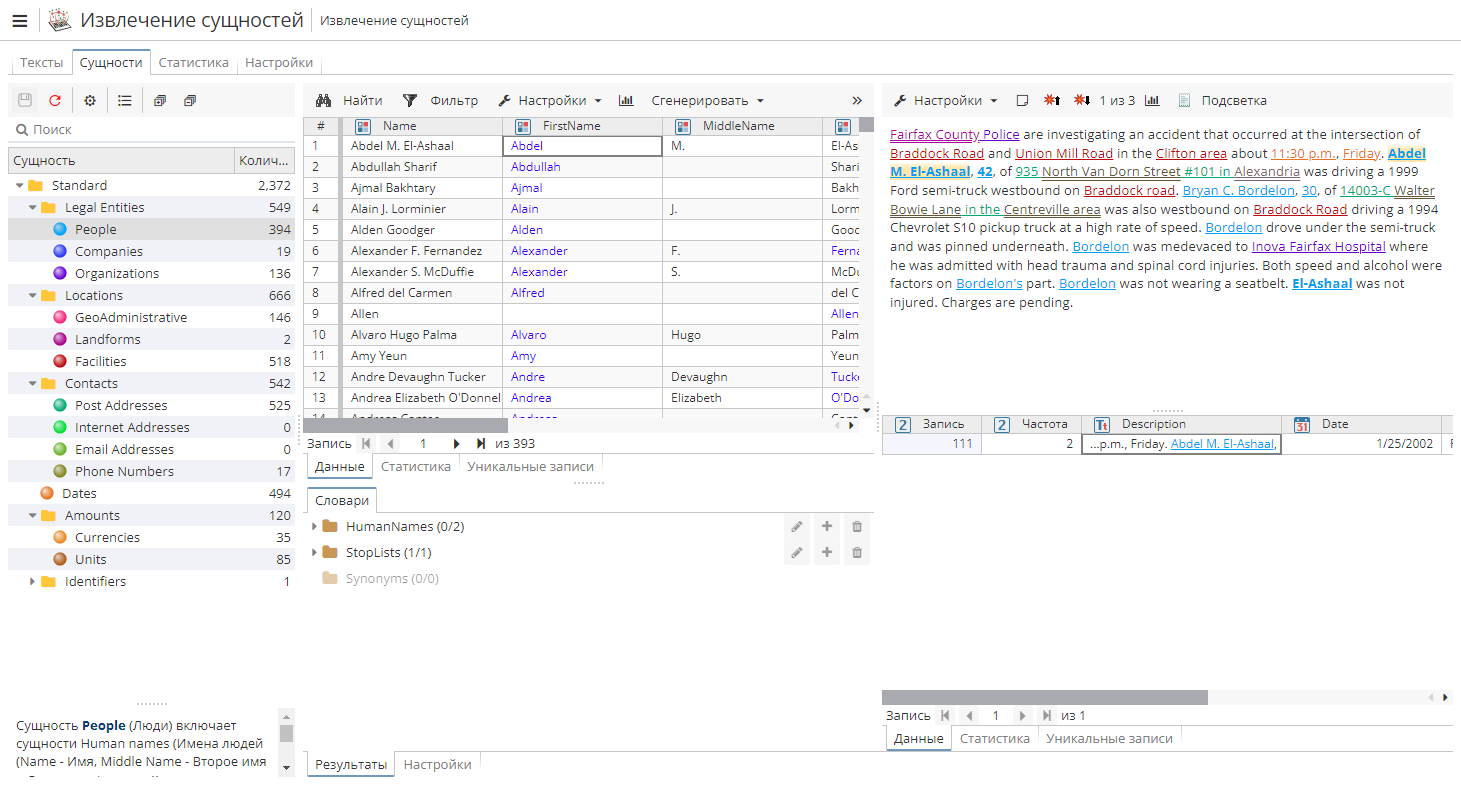
Task: Click the 'Inova Fairfax Hospital' highlighted entity
Action: coord(1318,247)
